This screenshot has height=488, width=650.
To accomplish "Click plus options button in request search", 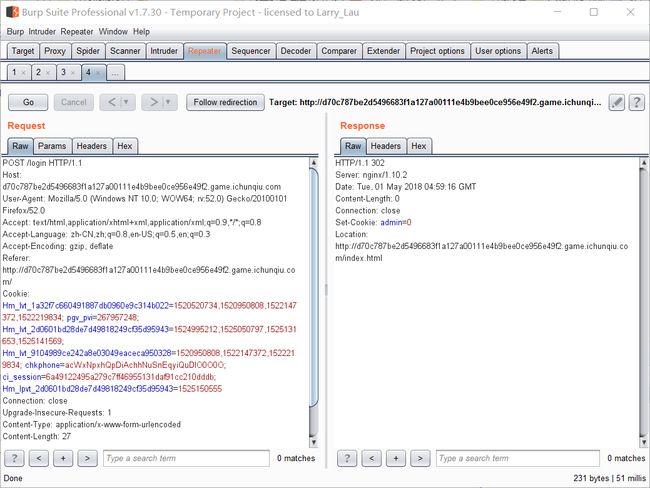I will 63,458.
